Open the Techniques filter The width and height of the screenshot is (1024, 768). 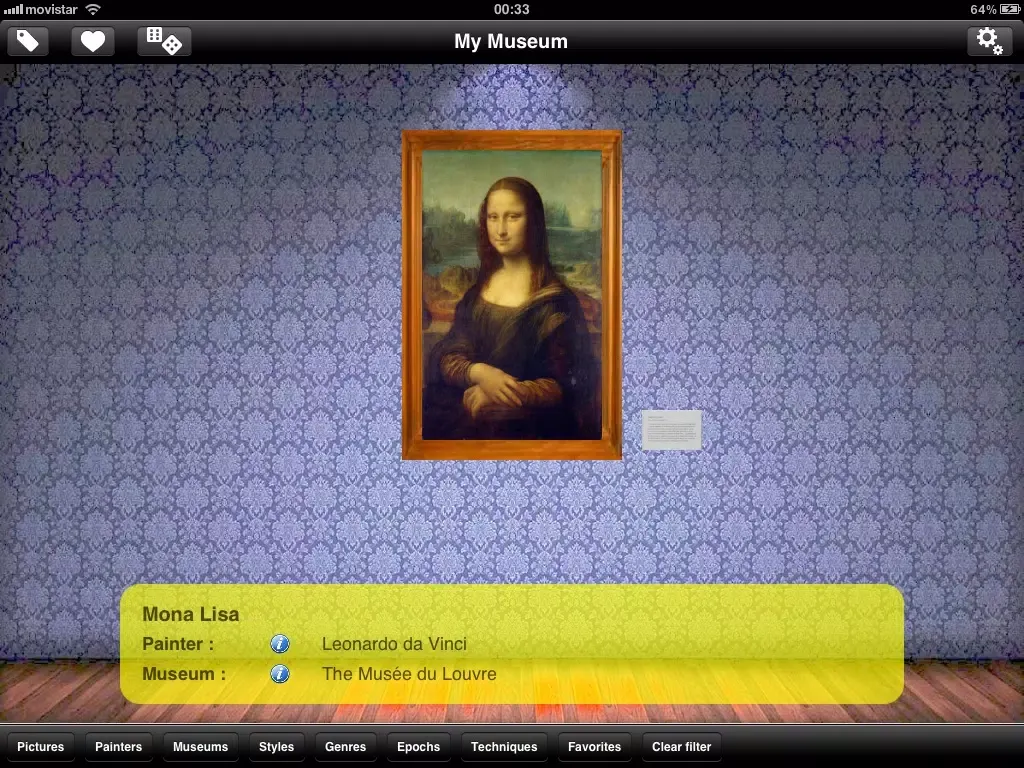(504, 746)
